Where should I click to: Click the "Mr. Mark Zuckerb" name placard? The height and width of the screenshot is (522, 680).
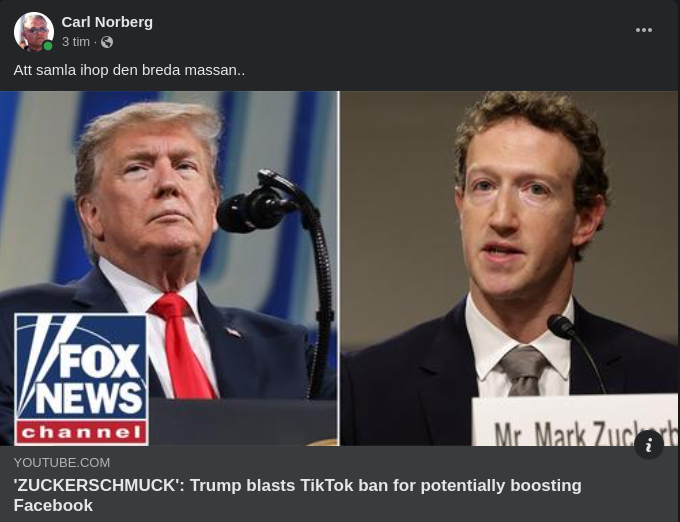[x=575, y=420]
